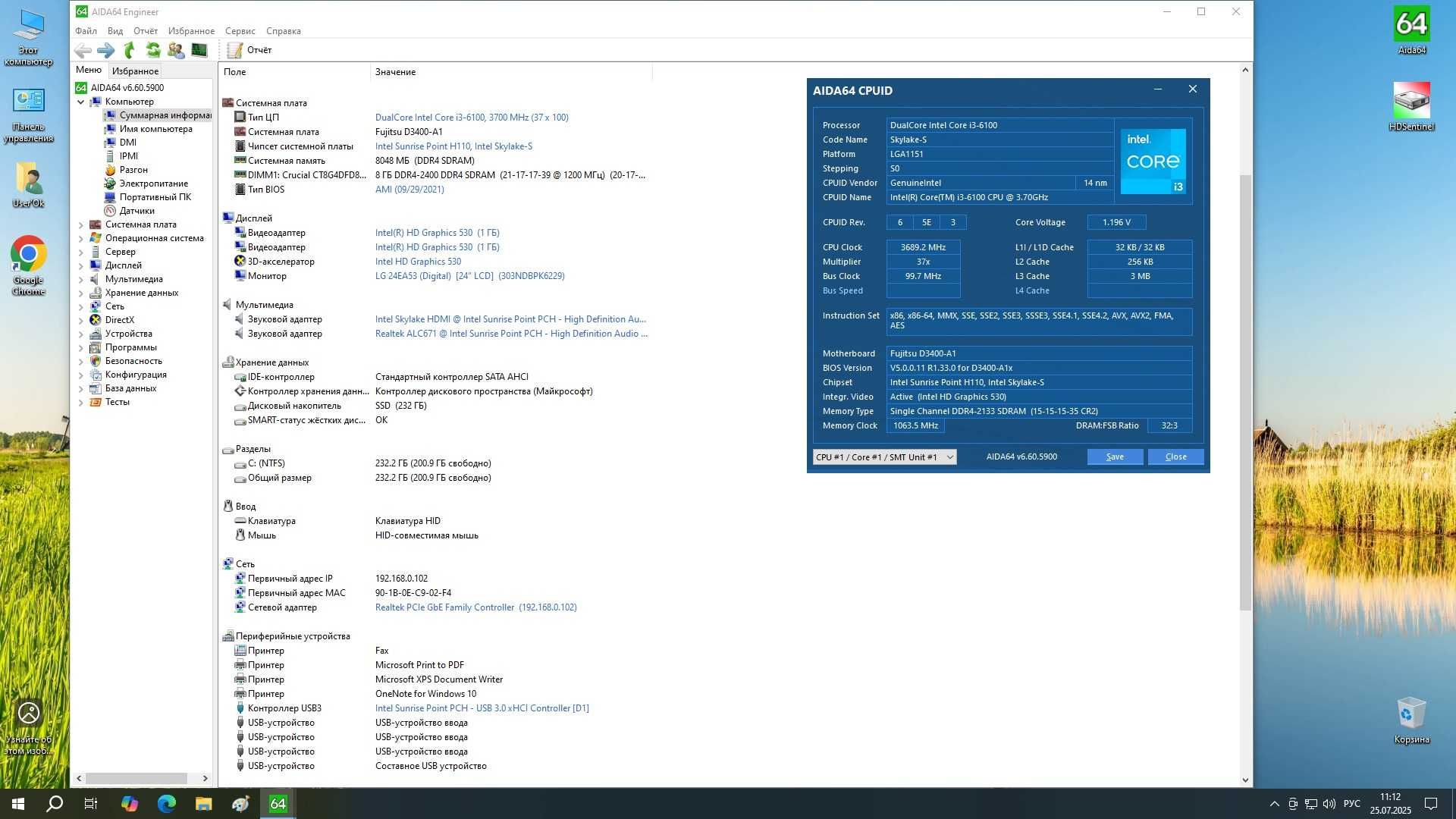The image size is (1456, 819).
Task: Open the Aida64 desktop shortcut
Action: [x=1411, y=30]
